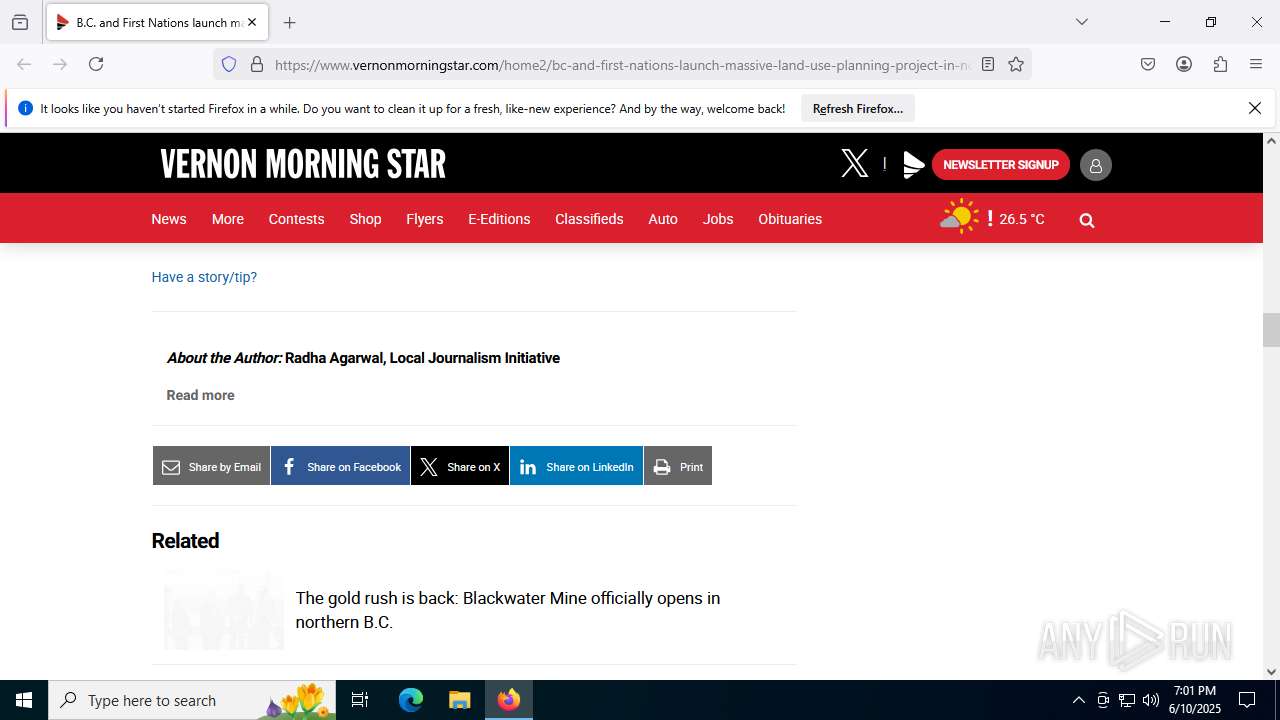
Task: Click the 26.5 °C temperature reading
Action: pos(1022,219)
